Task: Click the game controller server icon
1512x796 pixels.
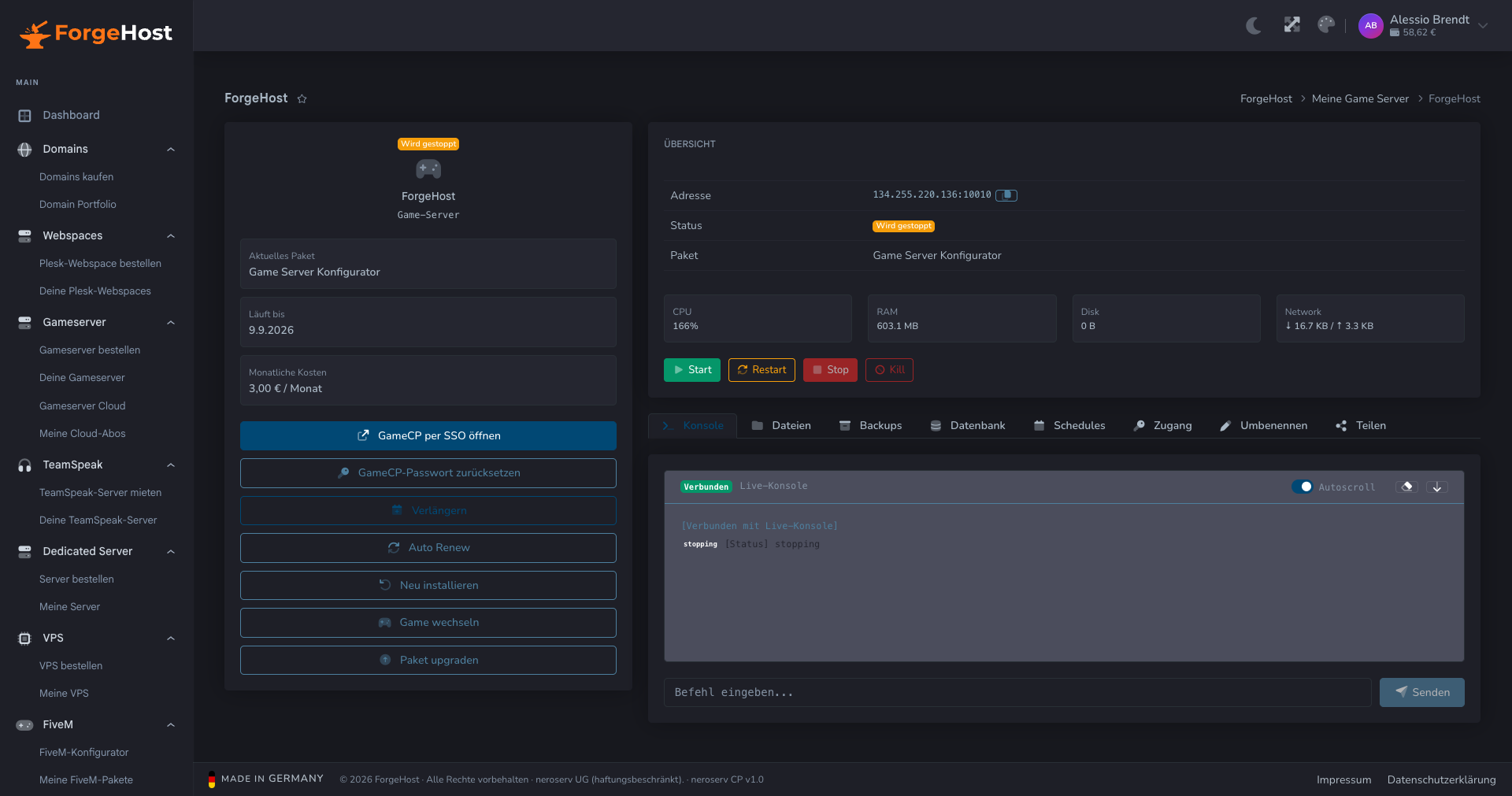Action: [428, 168]
